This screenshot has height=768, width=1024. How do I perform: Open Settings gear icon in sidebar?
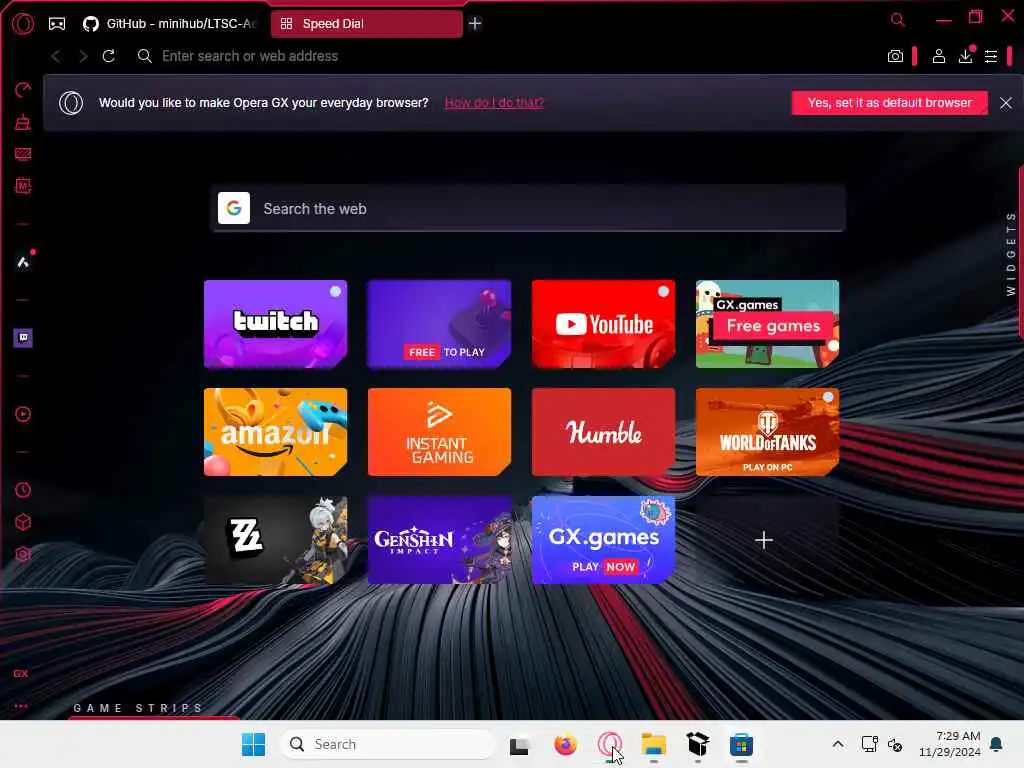point(23,554)
